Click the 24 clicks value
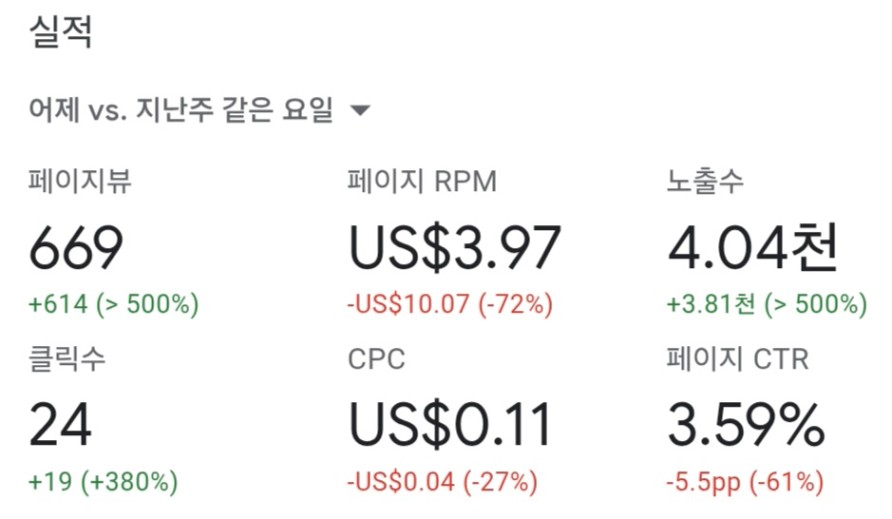The height and width of the screenshot is (519, 892). click(60, 425)
